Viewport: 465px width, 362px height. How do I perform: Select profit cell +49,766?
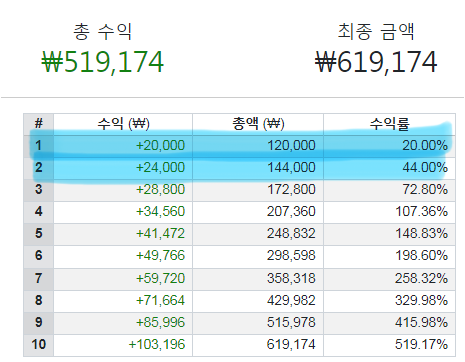click(123, 256)
